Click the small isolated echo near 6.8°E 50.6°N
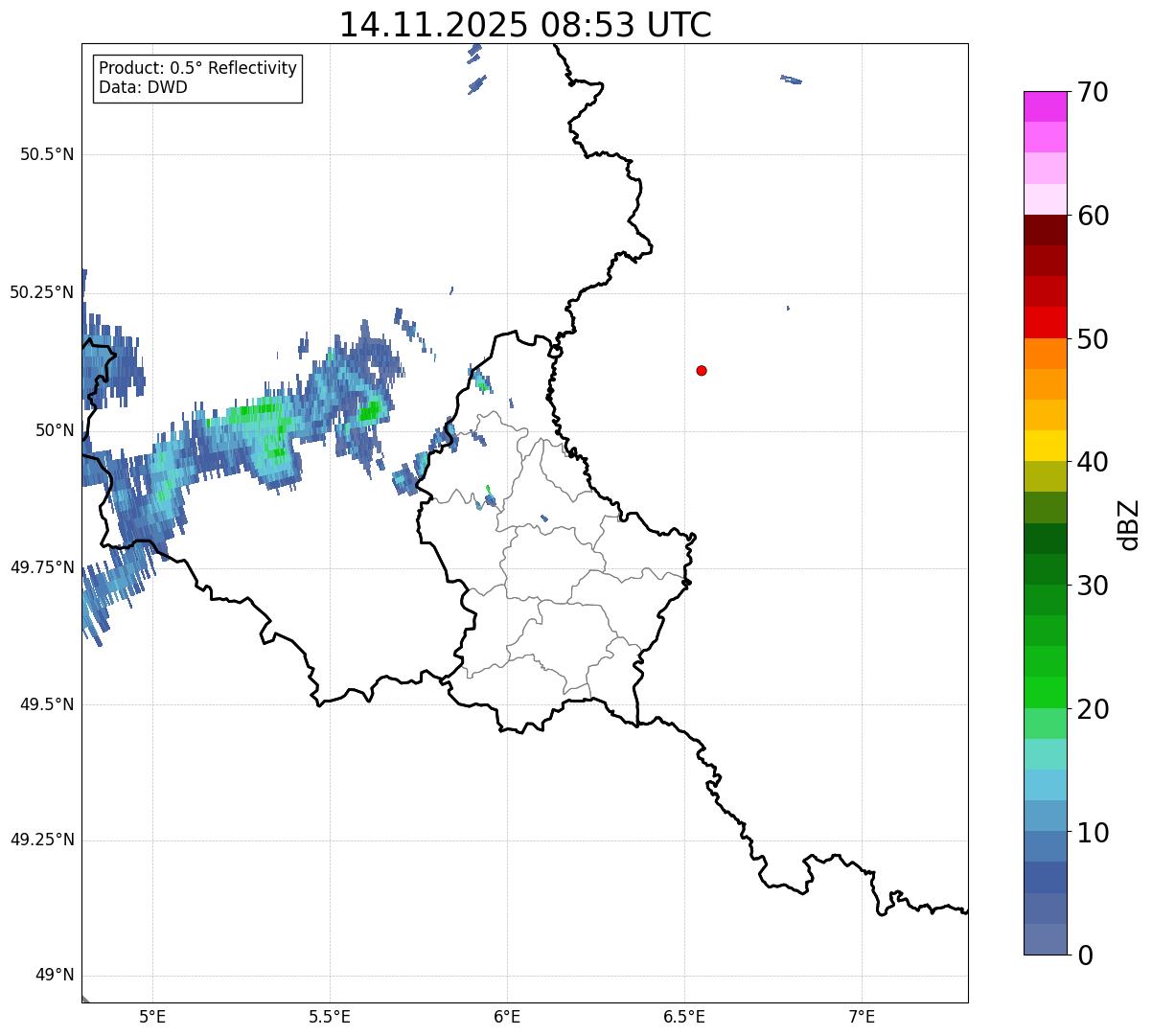 [x=791, y=80]
